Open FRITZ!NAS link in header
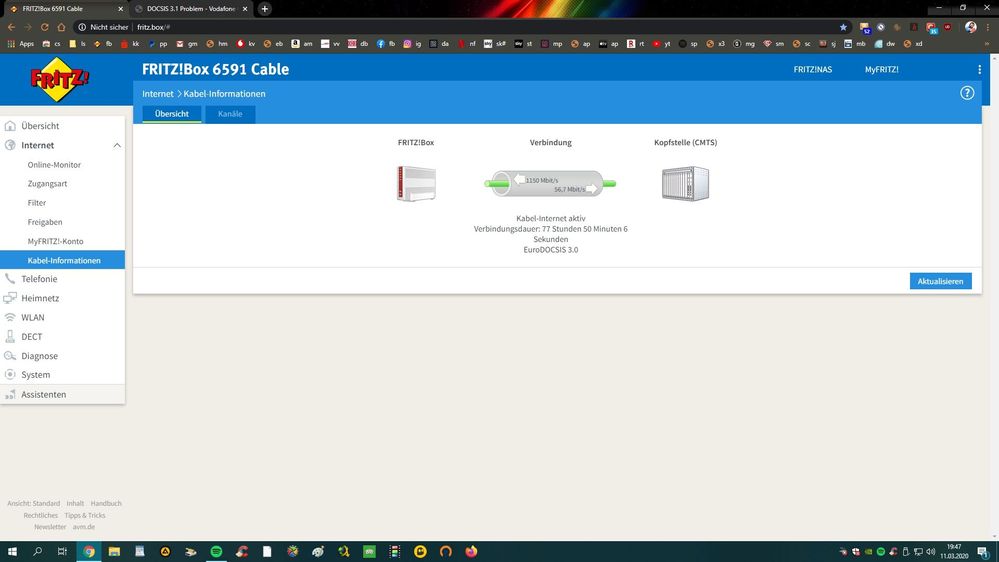 pyautogui.click(x=812, y=69)
